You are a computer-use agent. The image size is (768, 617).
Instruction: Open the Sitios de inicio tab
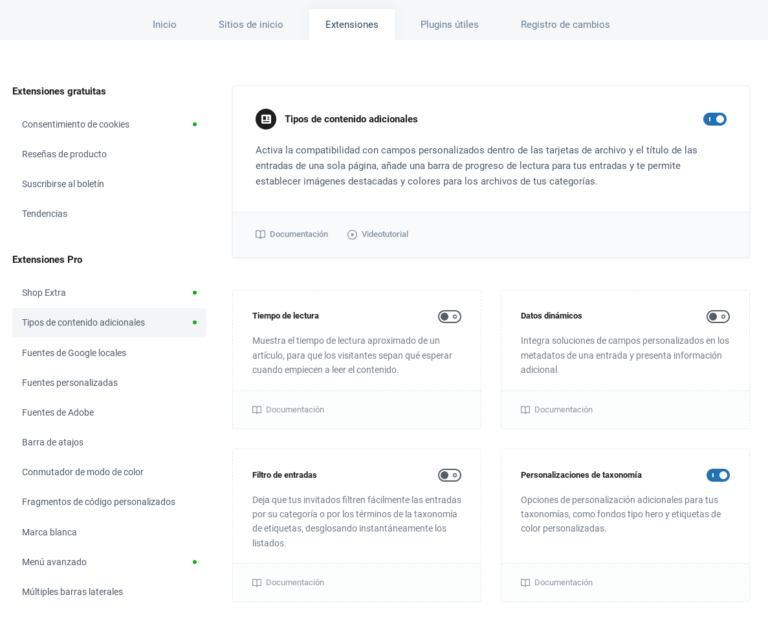point(251,24)
